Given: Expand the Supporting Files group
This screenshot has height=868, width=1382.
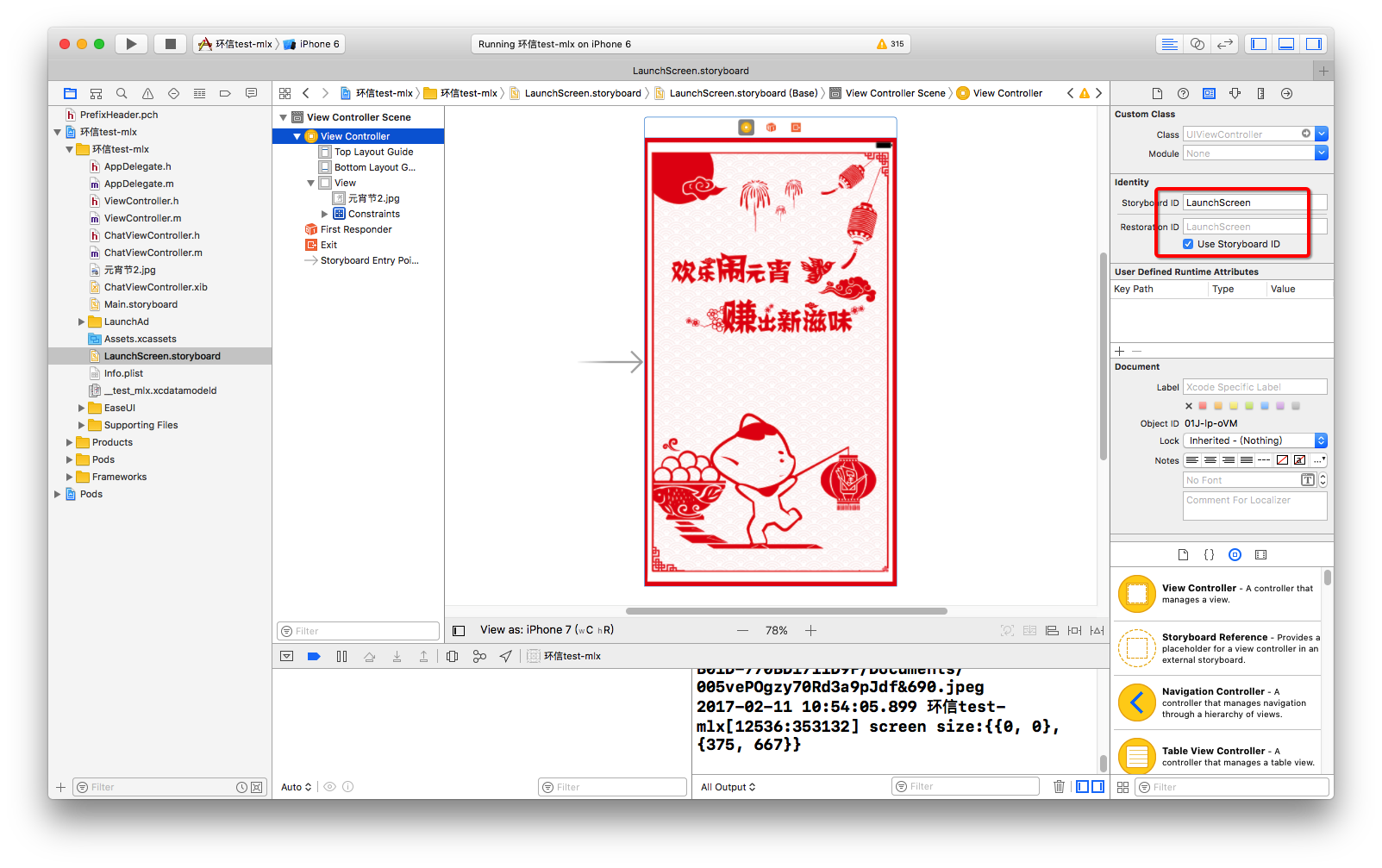Looking at the screenshot, I should click(82, 425).
